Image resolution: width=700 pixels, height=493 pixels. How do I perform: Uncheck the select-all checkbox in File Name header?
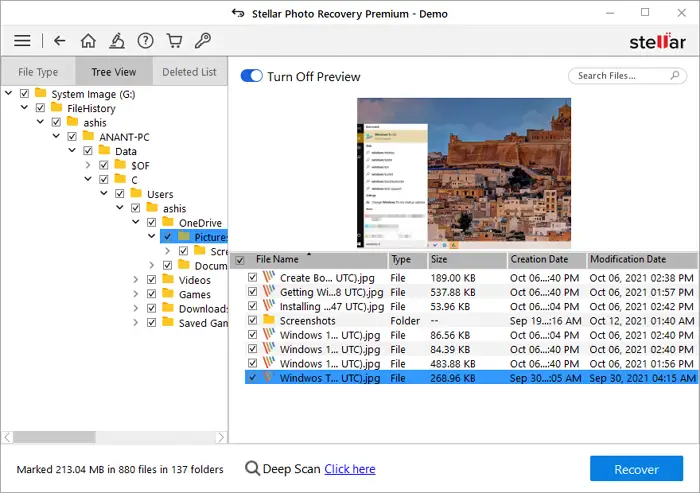tap(240, 260)
